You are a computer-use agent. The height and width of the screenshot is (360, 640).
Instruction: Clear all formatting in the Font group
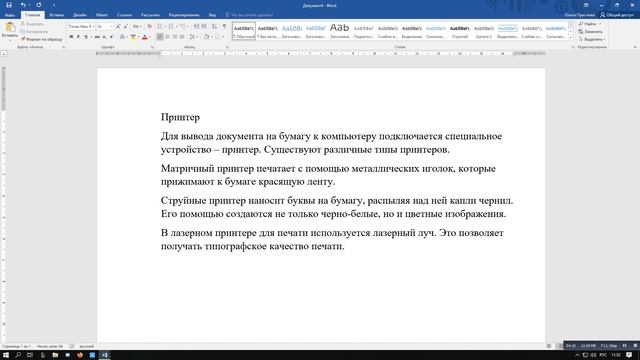pyautogui.click(x=149, y=27)
